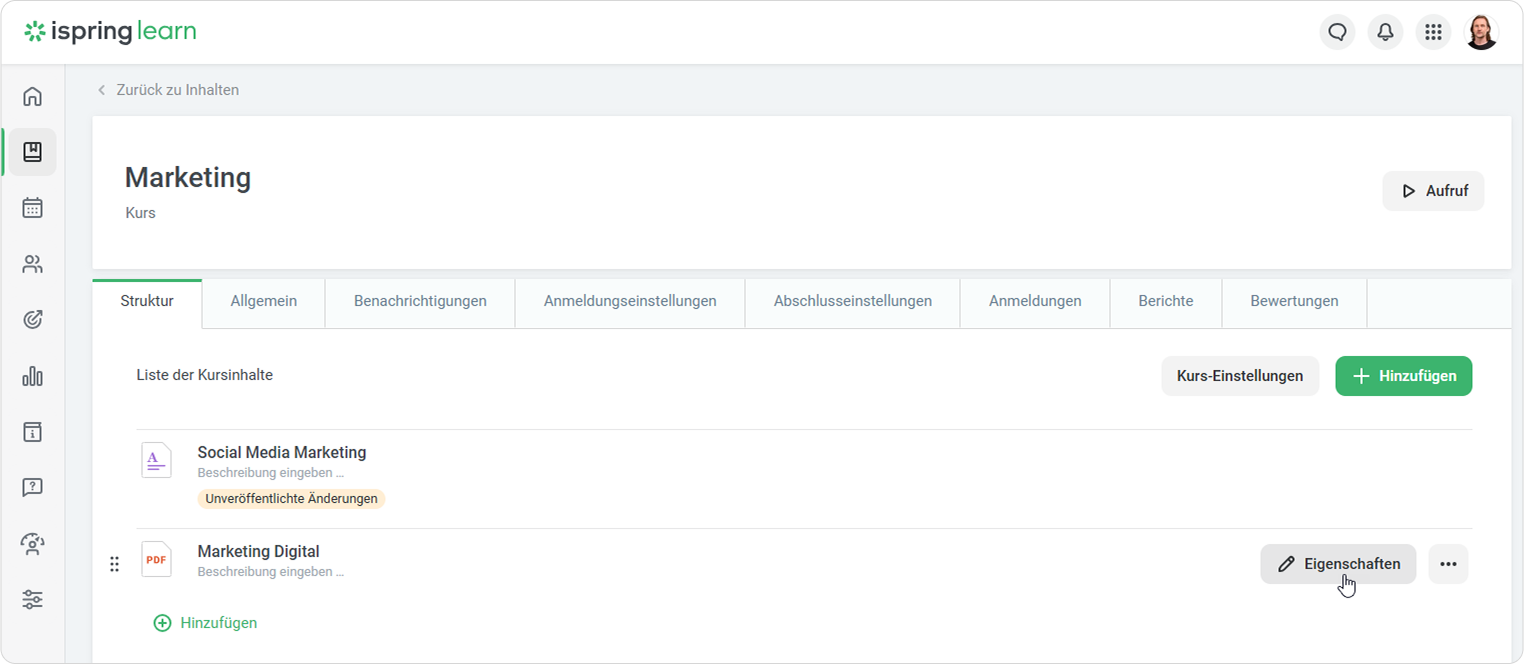This screenshot has width=1524, height=664.
Task: Open the users icon in sidebar
Action: 32,264
